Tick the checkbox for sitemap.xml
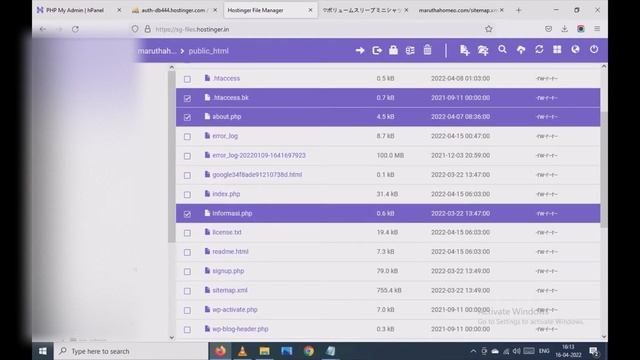Viewport: 640px width, 360px height. [x=187, y=291]
